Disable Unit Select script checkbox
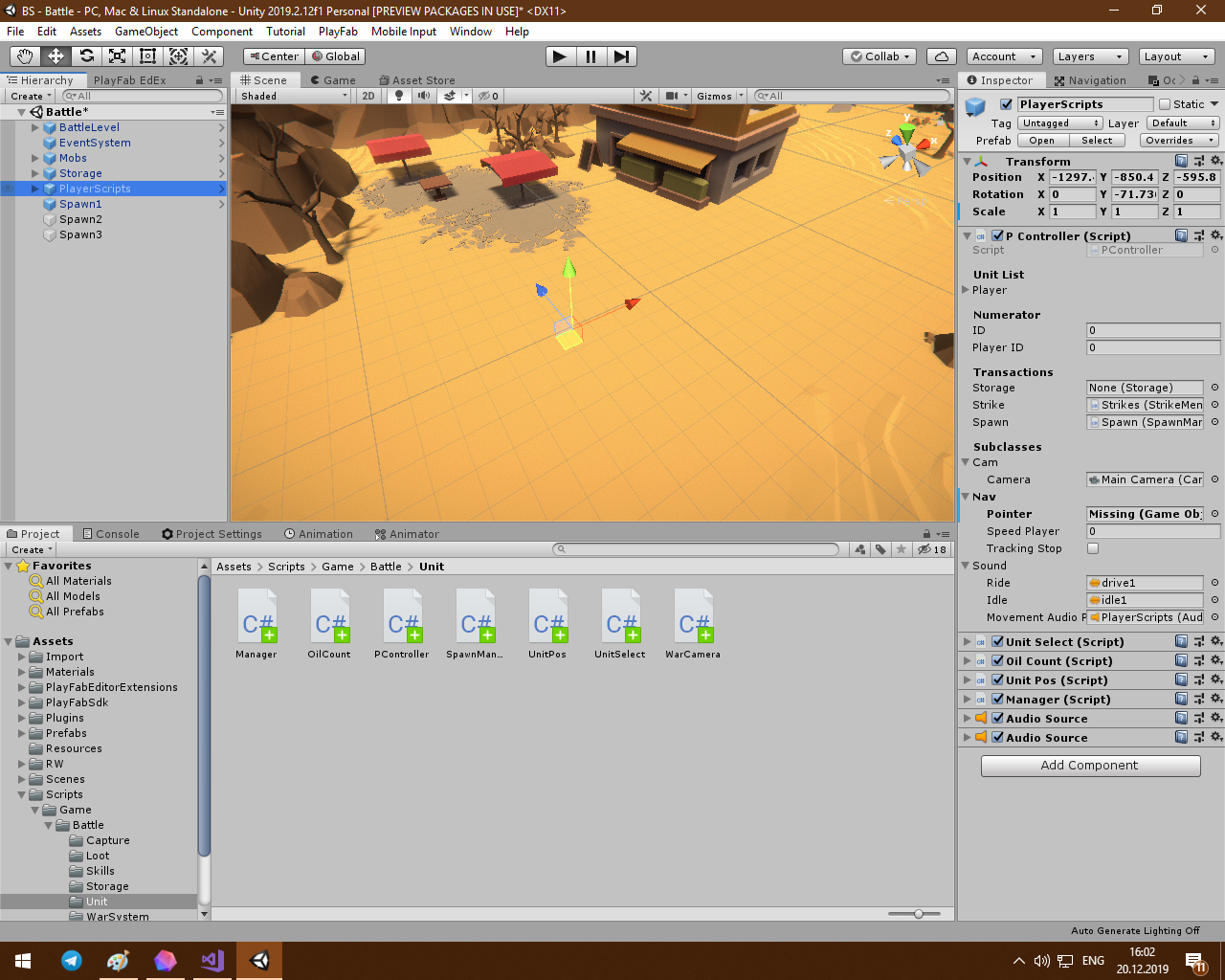Viewport: 1225px width, 980px height. (998, 642)
